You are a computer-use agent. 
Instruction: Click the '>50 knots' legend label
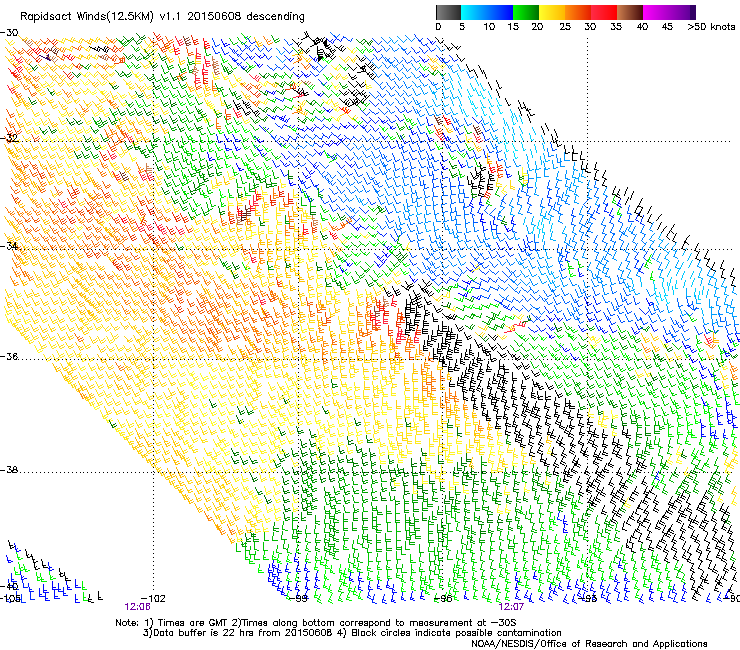coord(711,27)
